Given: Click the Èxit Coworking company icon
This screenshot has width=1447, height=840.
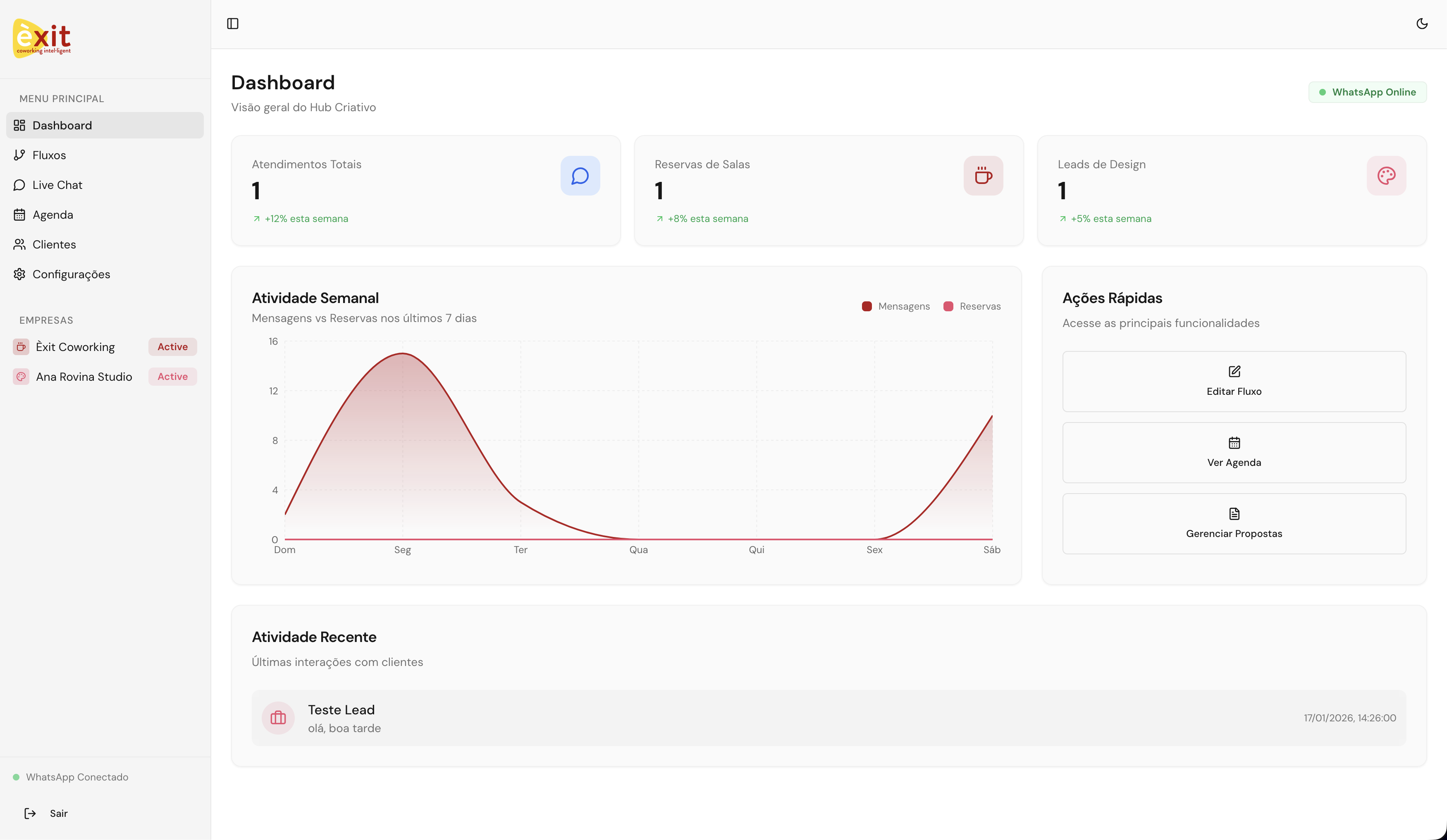Looking at the screenshot, I should pos(21,347).
